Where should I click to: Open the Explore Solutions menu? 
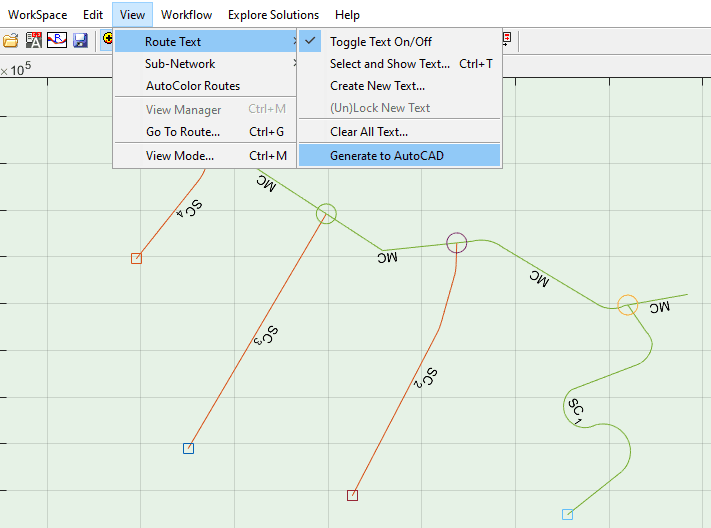(273, 15)
